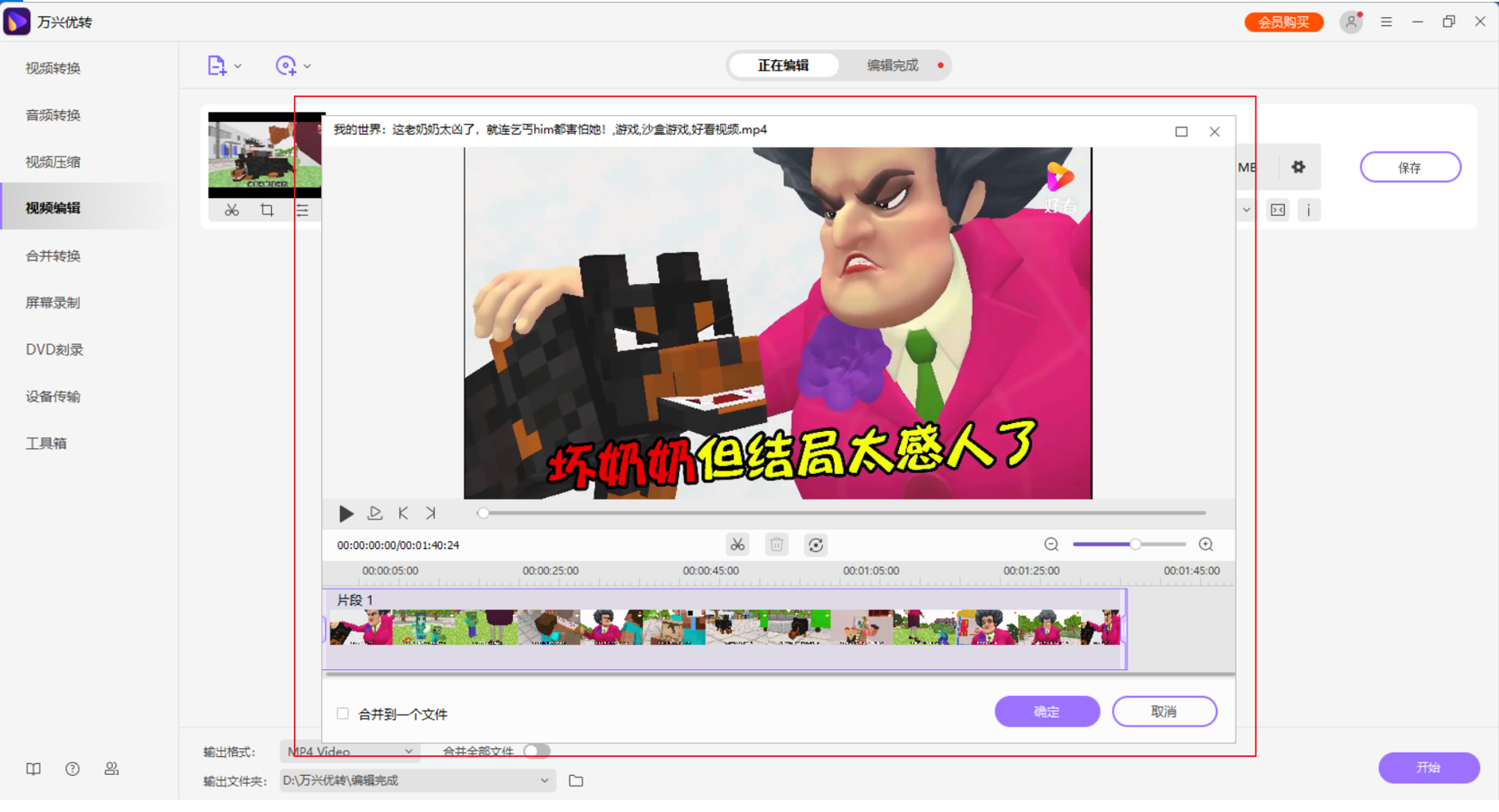Expand the output folder path dropdown
Screen dimensions: 1499x812
tap(543, 780)
